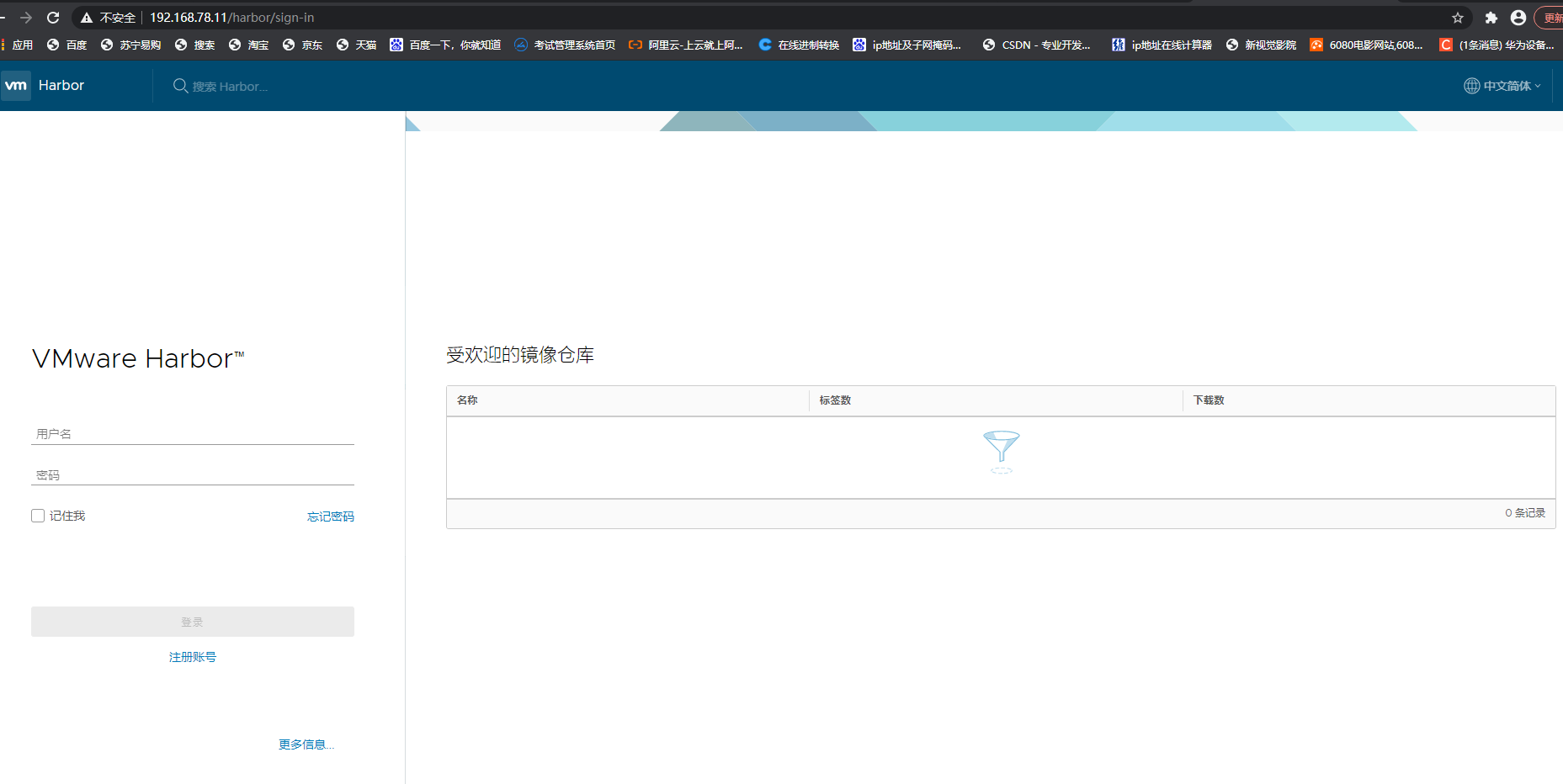Open the 华为设备 CSDN message bookmark

point(1498,45)
